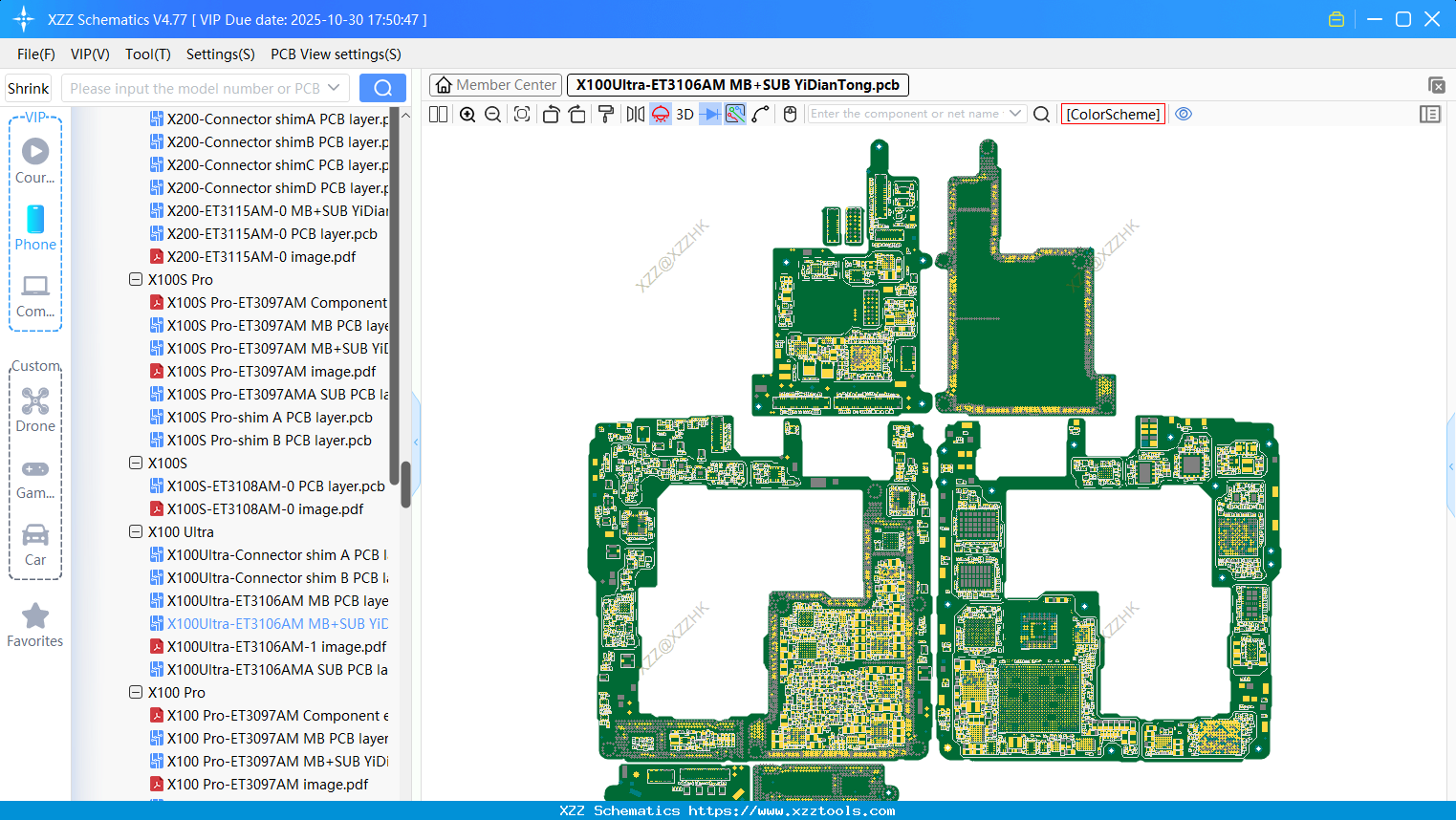
Task: Select the format painter brush icon
Action: click(606, 115)
